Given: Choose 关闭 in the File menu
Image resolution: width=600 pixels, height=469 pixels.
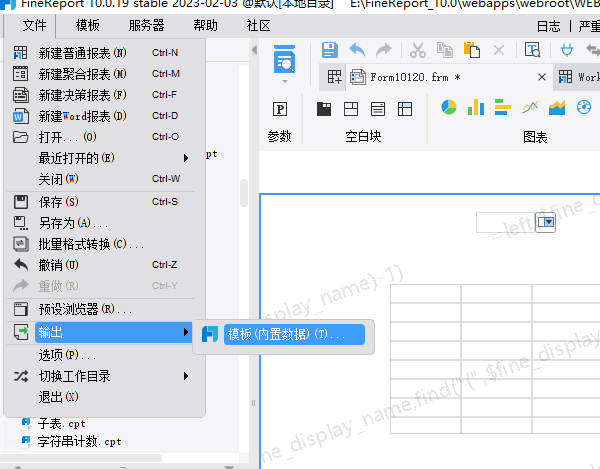Looking at the screenshot, I should [x=103, y=179].
